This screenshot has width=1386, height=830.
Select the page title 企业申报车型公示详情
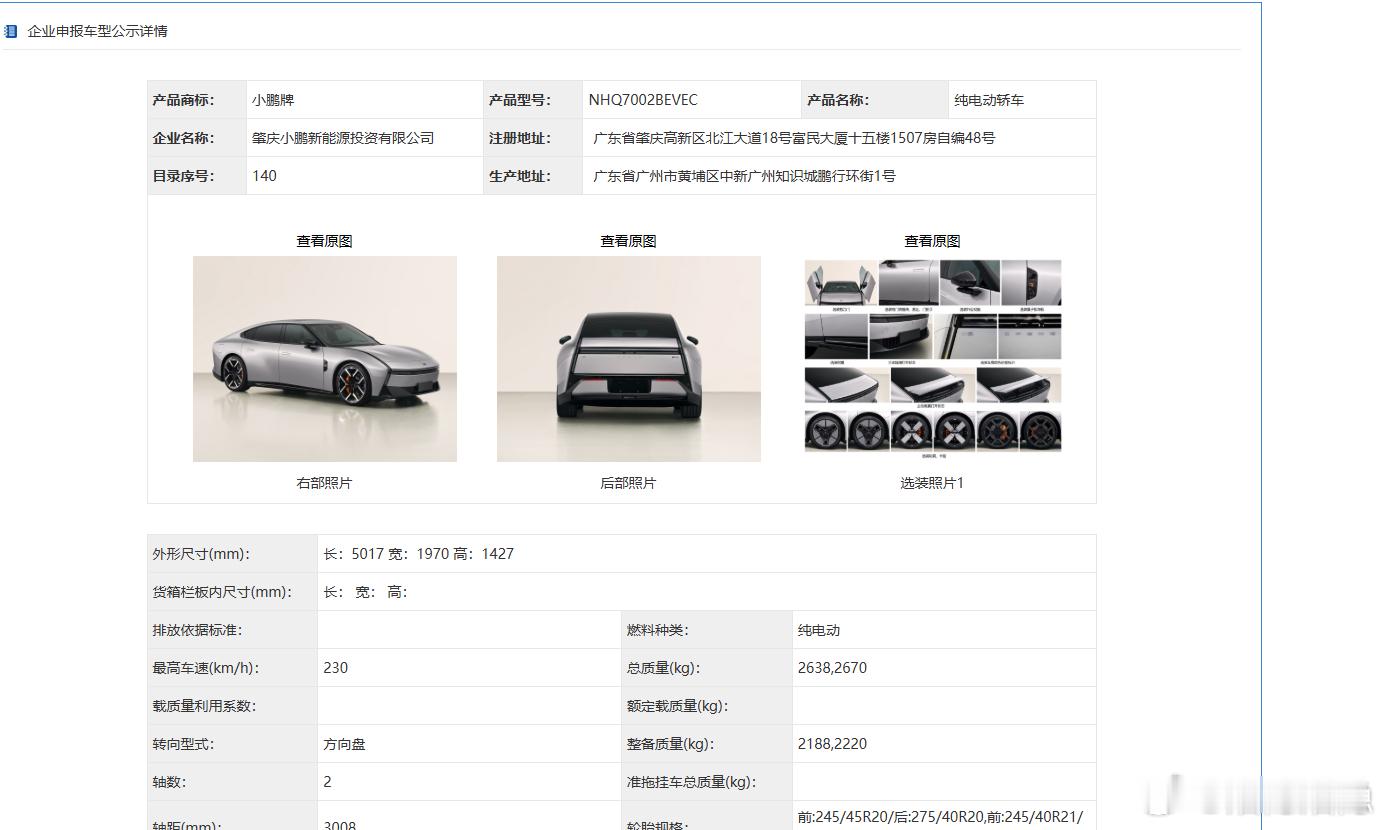click(x=97, y=31)
